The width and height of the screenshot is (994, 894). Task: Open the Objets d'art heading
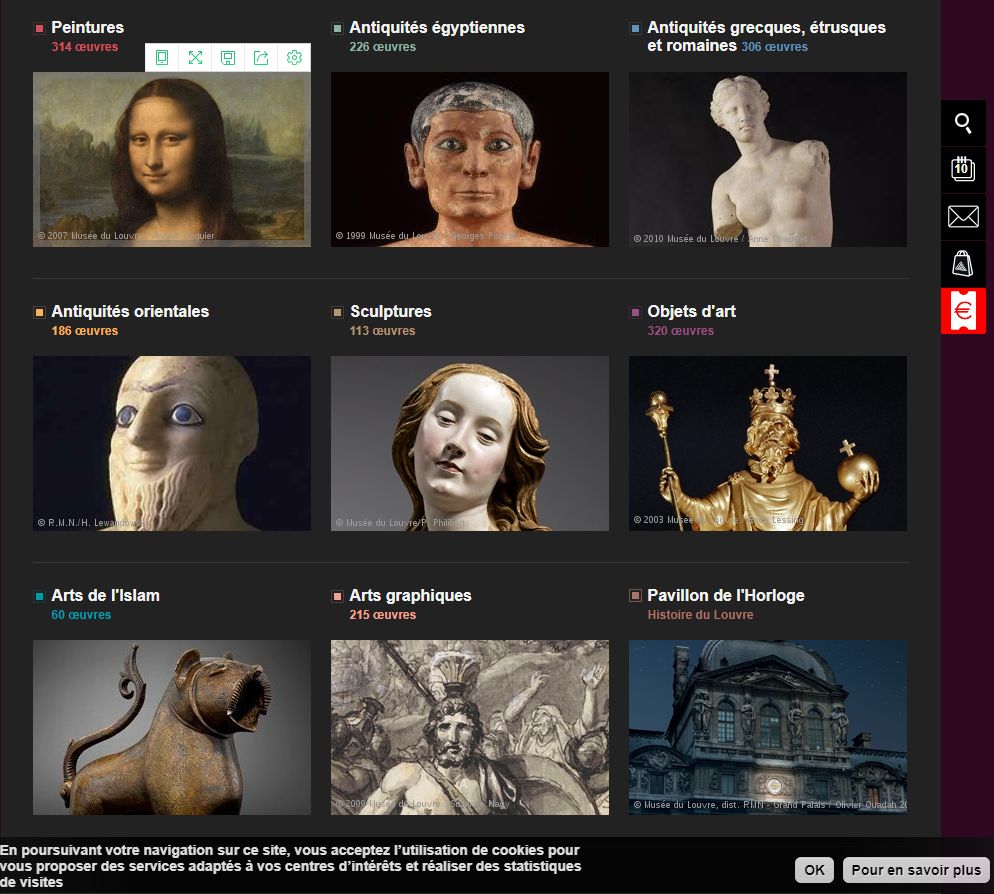[692, 311]
